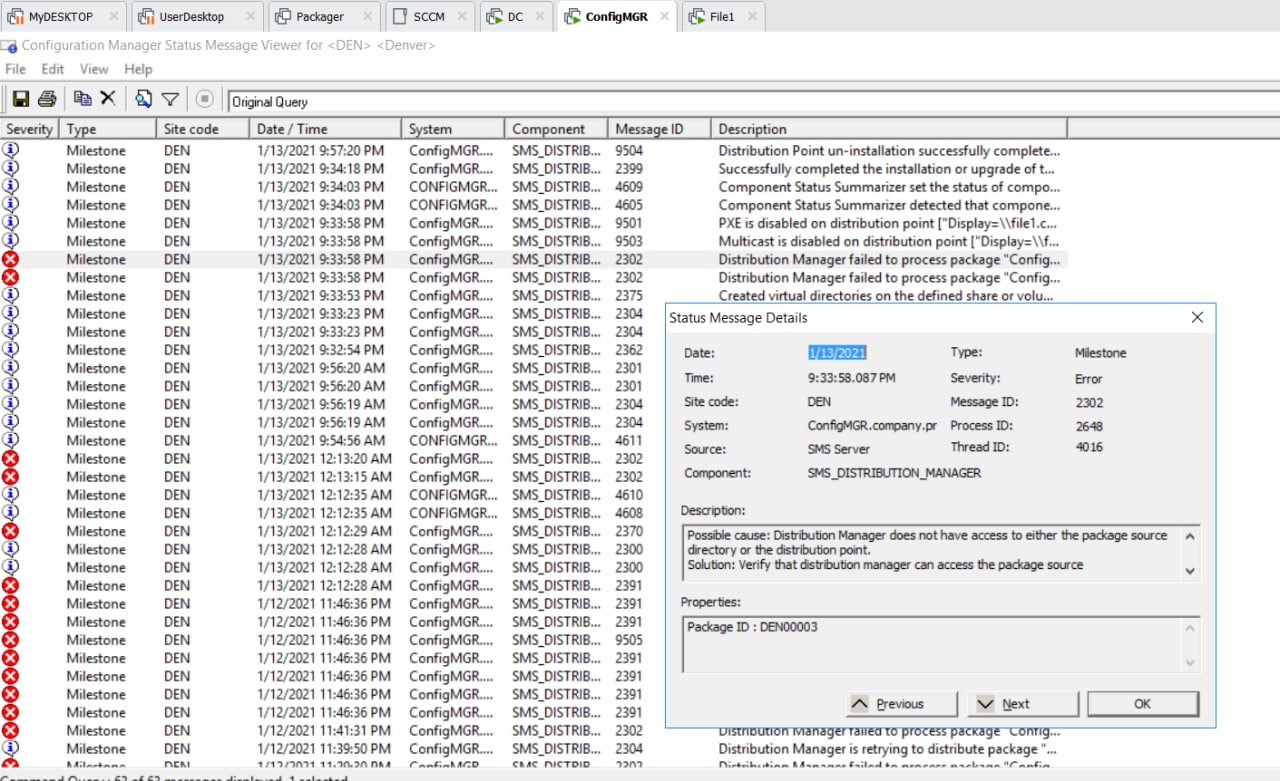1280x781 pixels.
Task: Sort by the Component column header
Action: (x=556, y=128)
